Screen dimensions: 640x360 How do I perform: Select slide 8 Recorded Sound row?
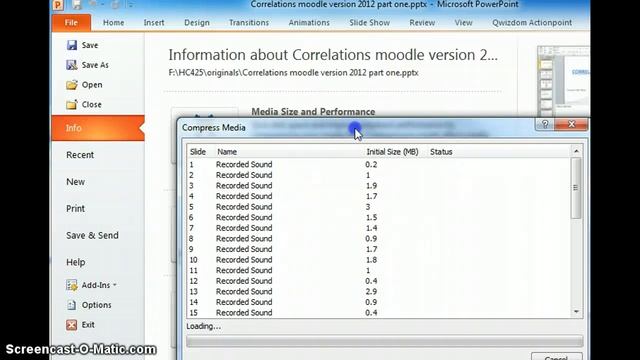[x=379, y=239]
